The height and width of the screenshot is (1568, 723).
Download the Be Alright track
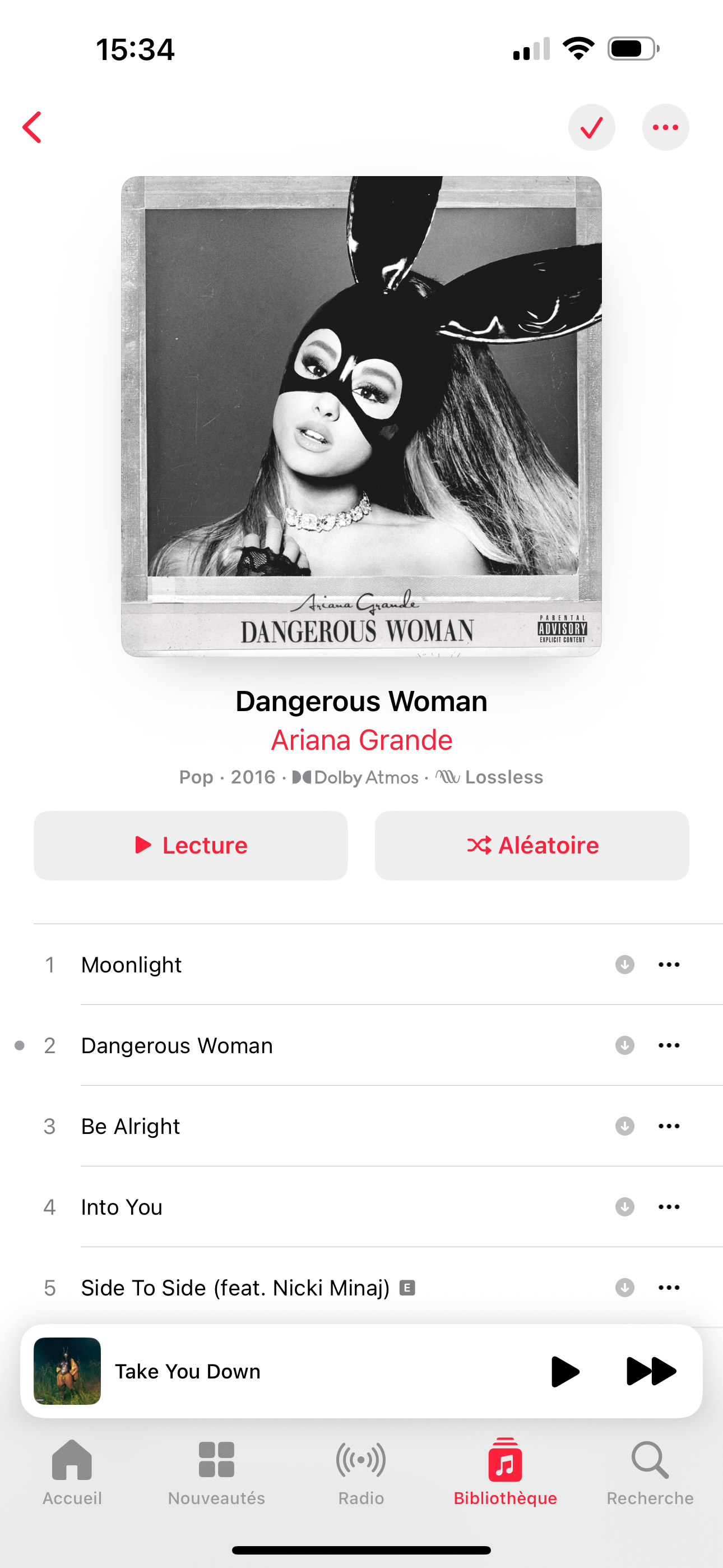point(624,1126)
